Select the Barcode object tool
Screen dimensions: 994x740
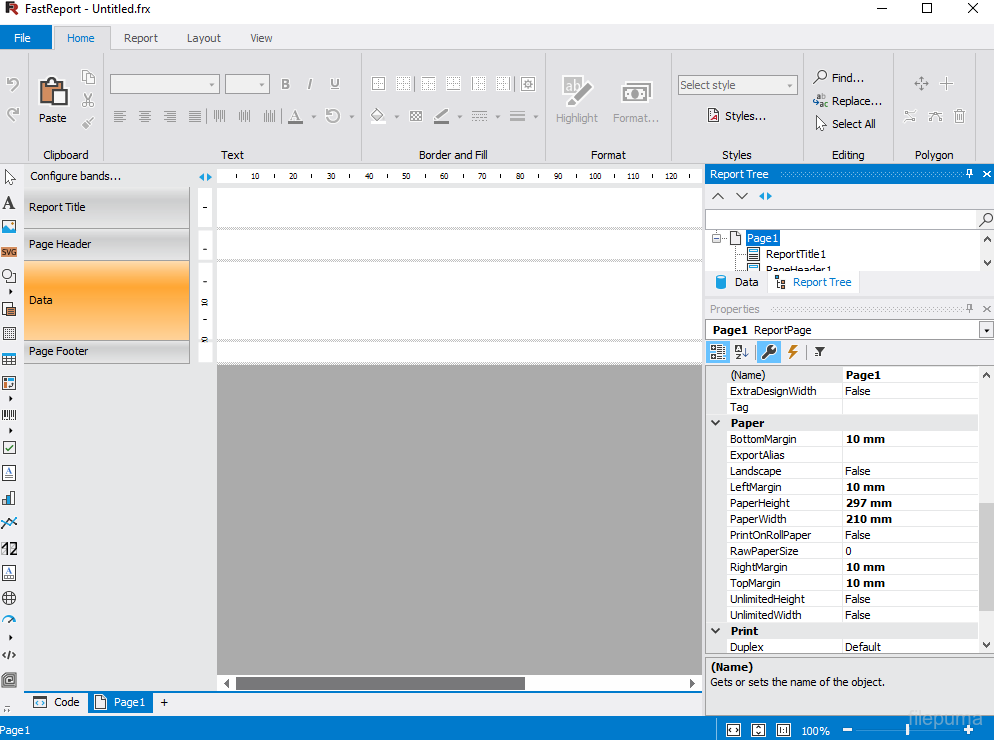(x=9, y=414)
